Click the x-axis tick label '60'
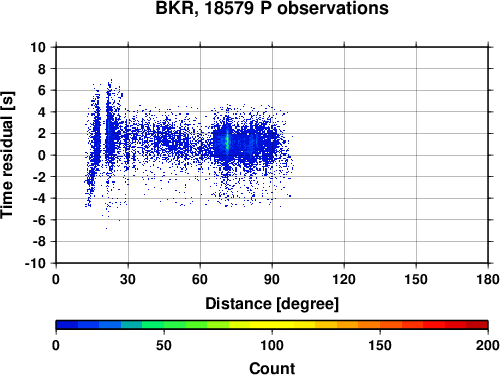The width and height of the screenshot is (500, 375). click(200, 279)
